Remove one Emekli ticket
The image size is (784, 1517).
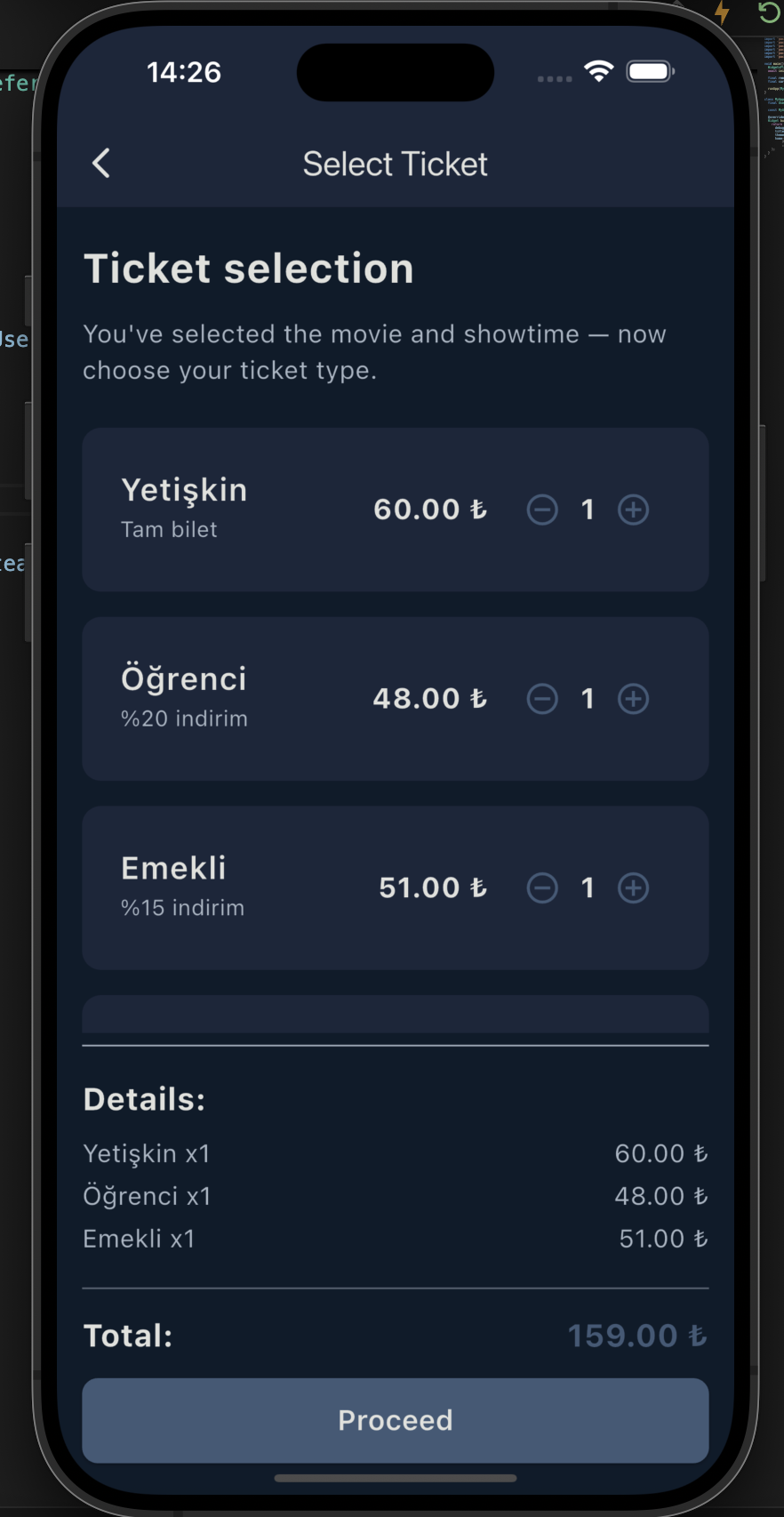(542, 887)
